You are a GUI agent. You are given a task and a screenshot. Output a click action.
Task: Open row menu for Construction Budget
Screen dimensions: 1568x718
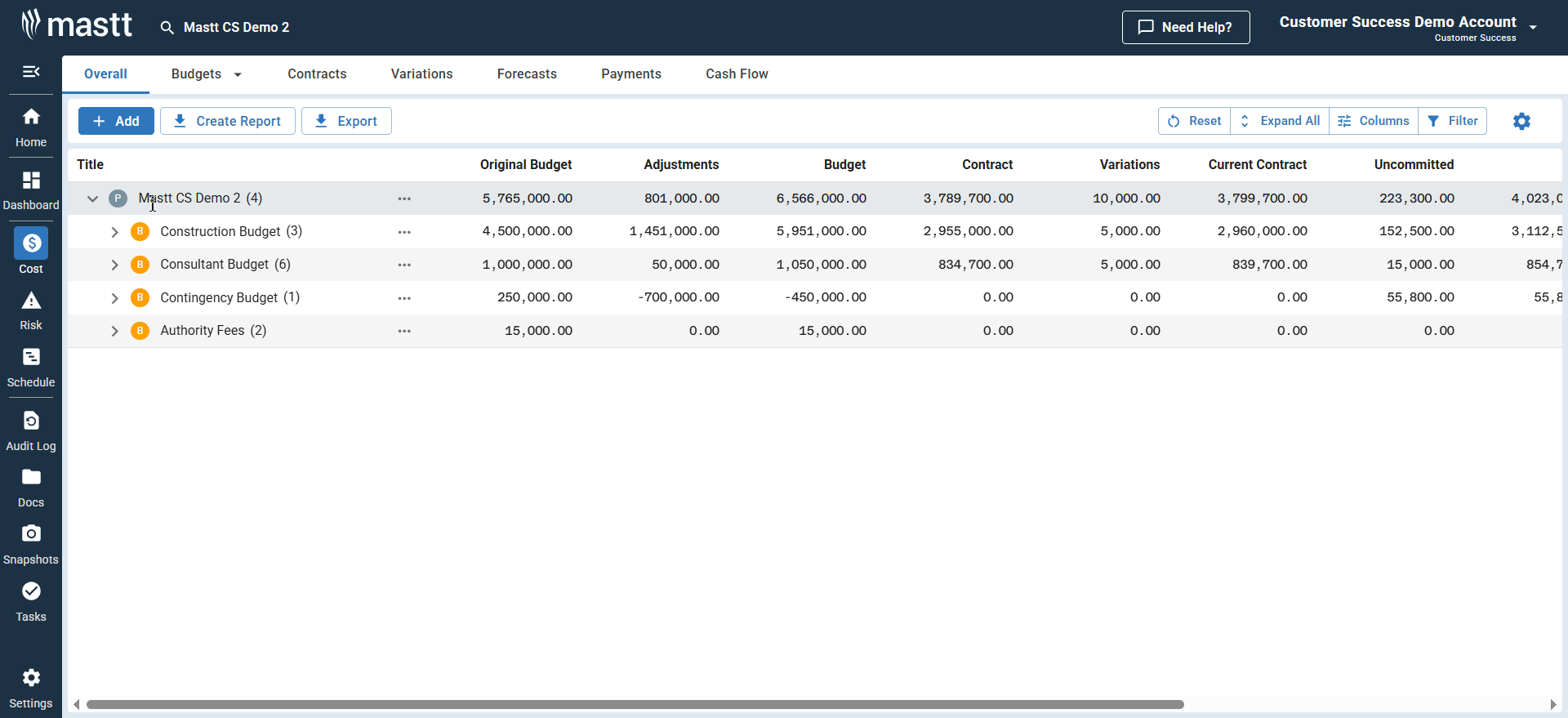pyautogui.click(x=404, y=232)
